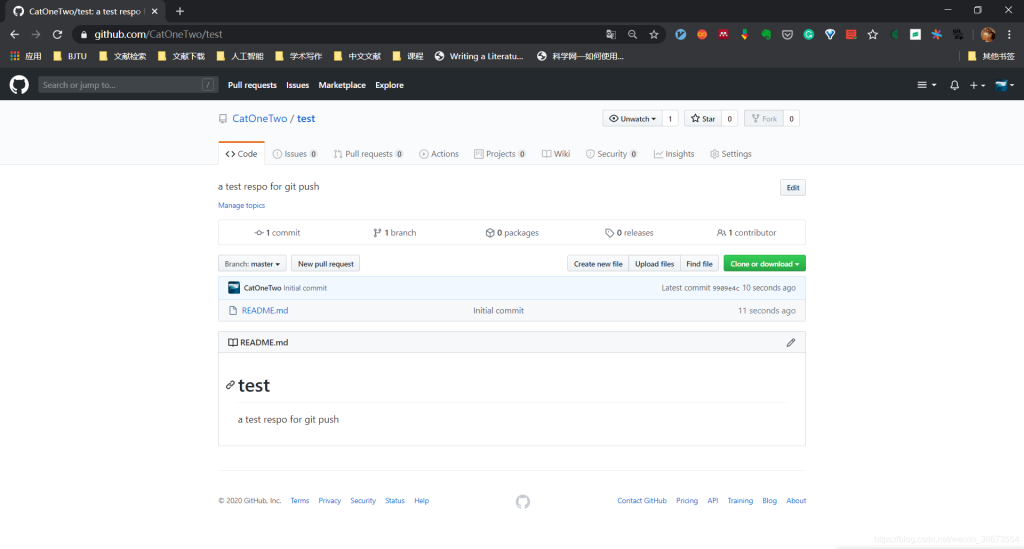Open the BJTU bookmark folder
Screen dimensions: 1024x549
tap(70, 56)
